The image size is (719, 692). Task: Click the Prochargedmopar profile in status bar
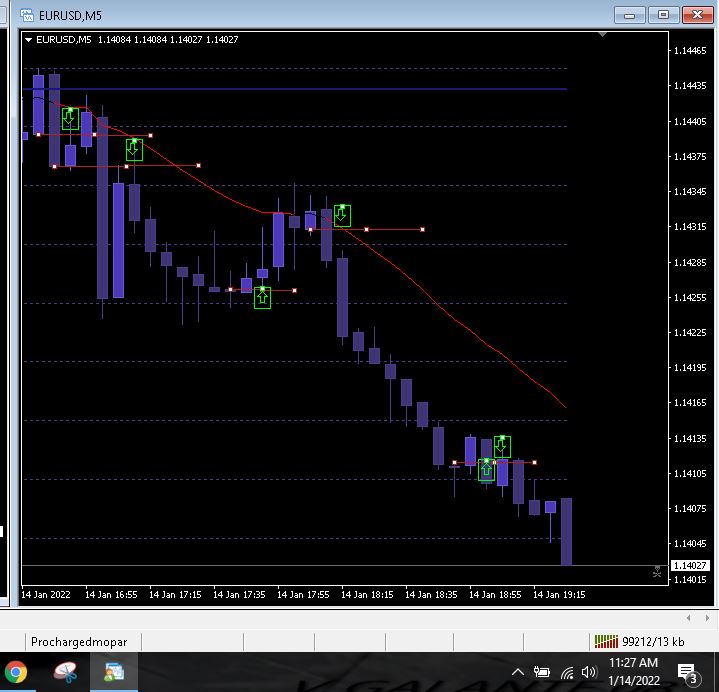coord(79,642)
